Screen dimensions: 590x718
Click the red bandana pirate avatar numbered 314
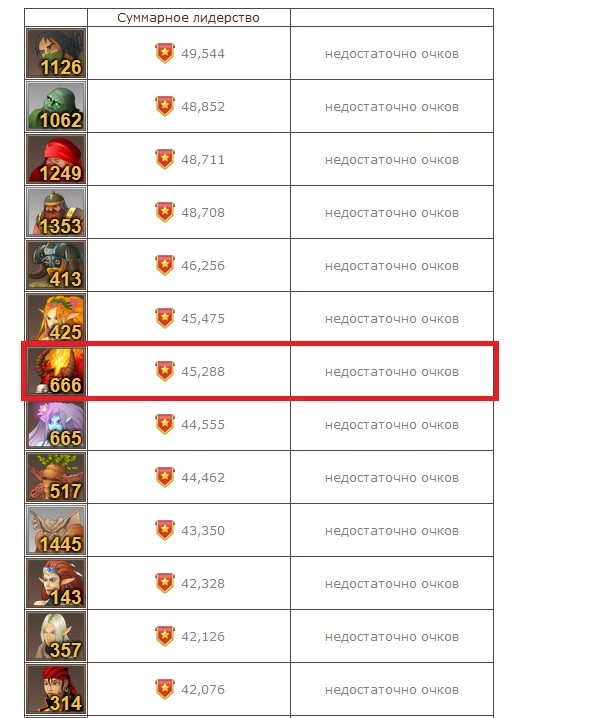[x=56, y=689]
